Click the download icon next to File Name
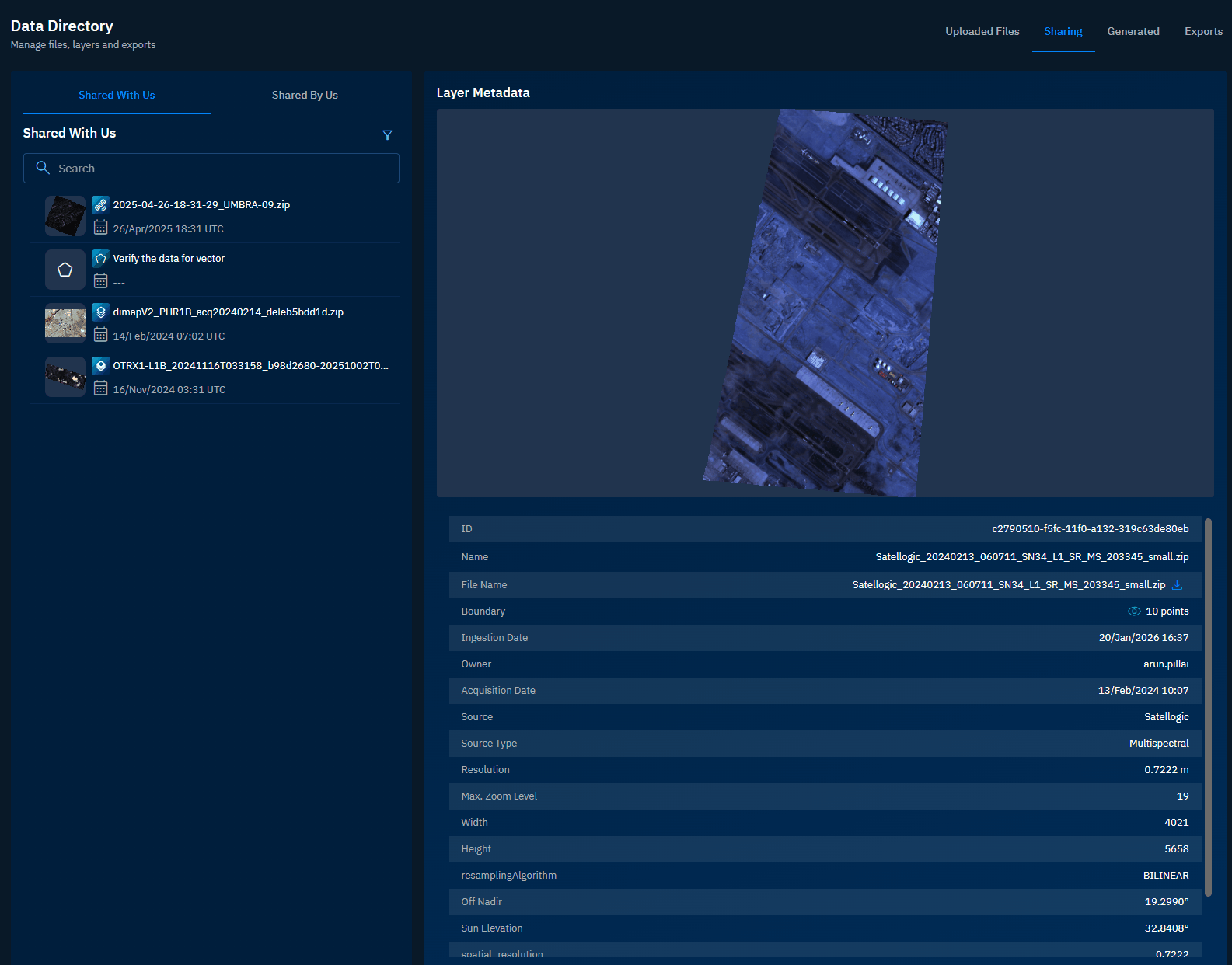The height and width of the screenshot is (965, 1232). tap(1177, 585)
